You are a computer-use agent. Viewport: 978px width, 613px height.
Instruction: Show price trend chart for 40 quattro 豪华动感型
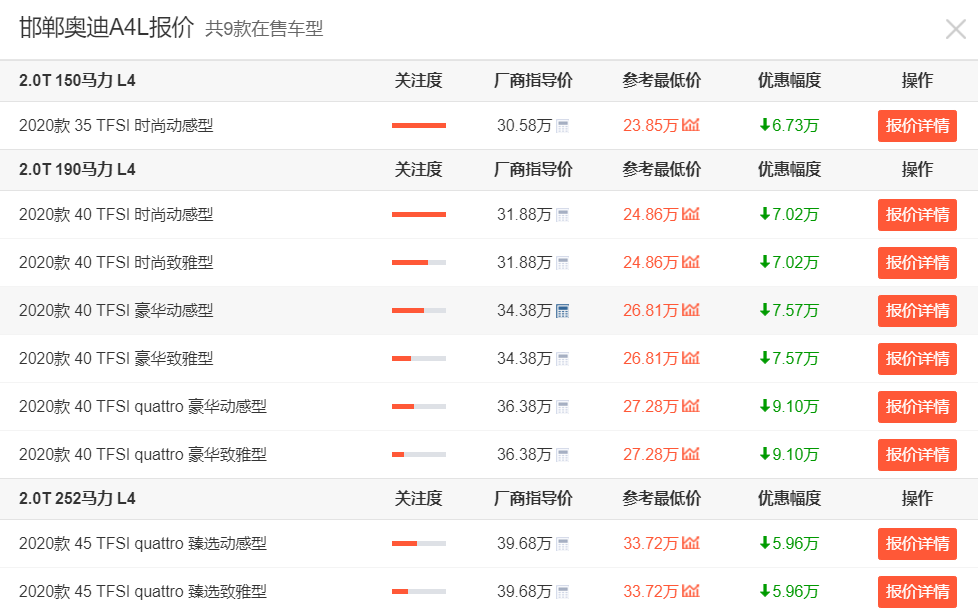690,406
